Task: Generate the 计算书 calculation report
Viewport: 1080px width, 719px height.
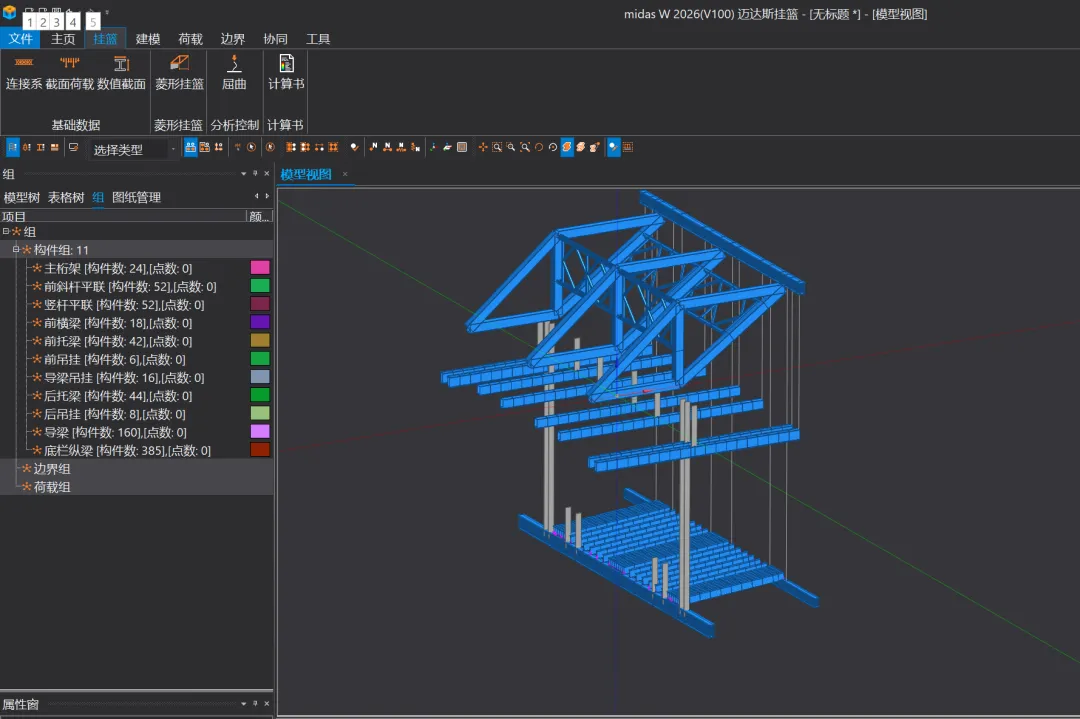Action: click(x=286, y=73)
